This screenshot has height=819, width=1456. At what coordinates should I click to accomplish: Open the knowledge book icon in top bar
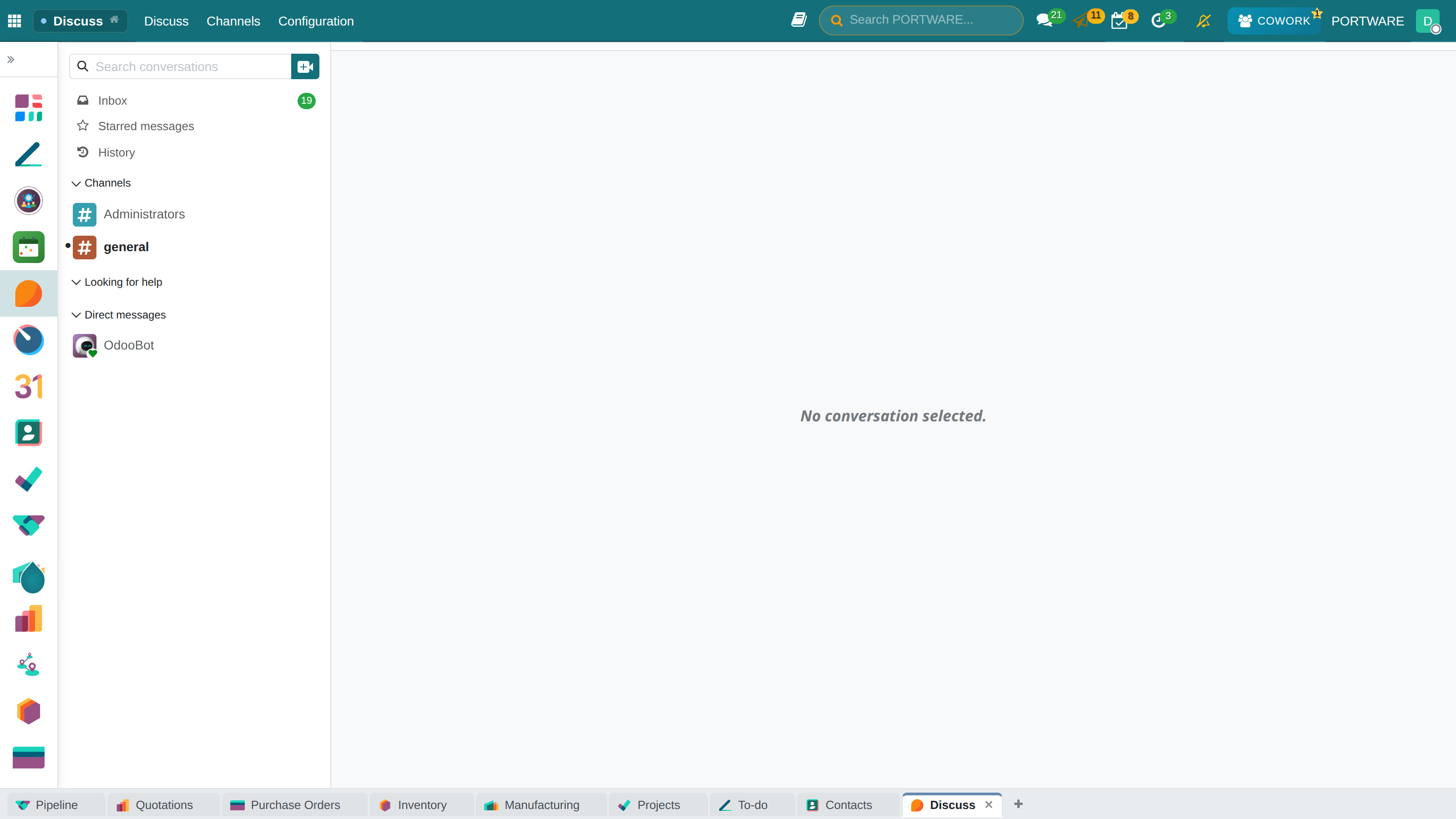pos(799,20)
